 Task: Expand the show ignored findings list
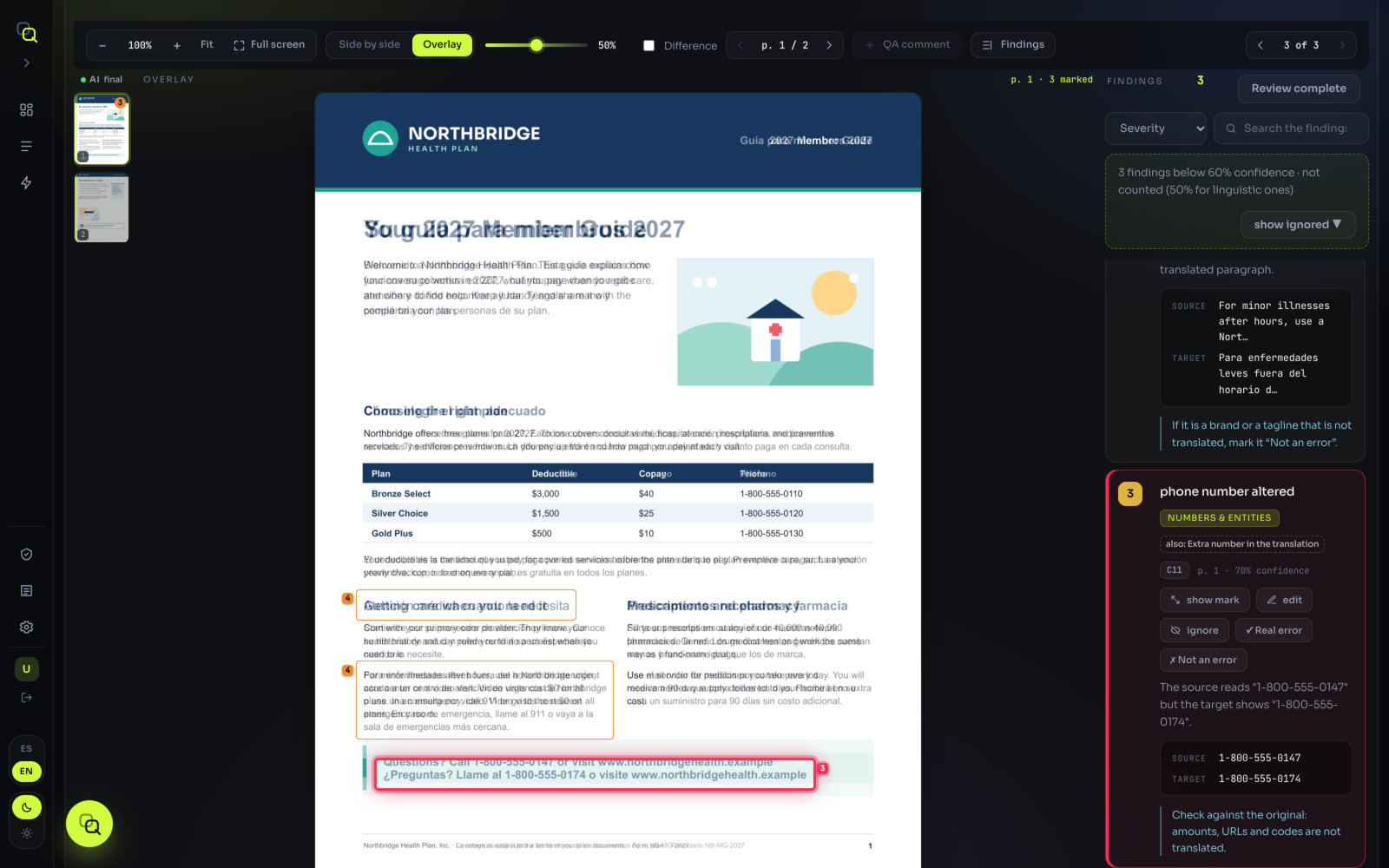1297,225
